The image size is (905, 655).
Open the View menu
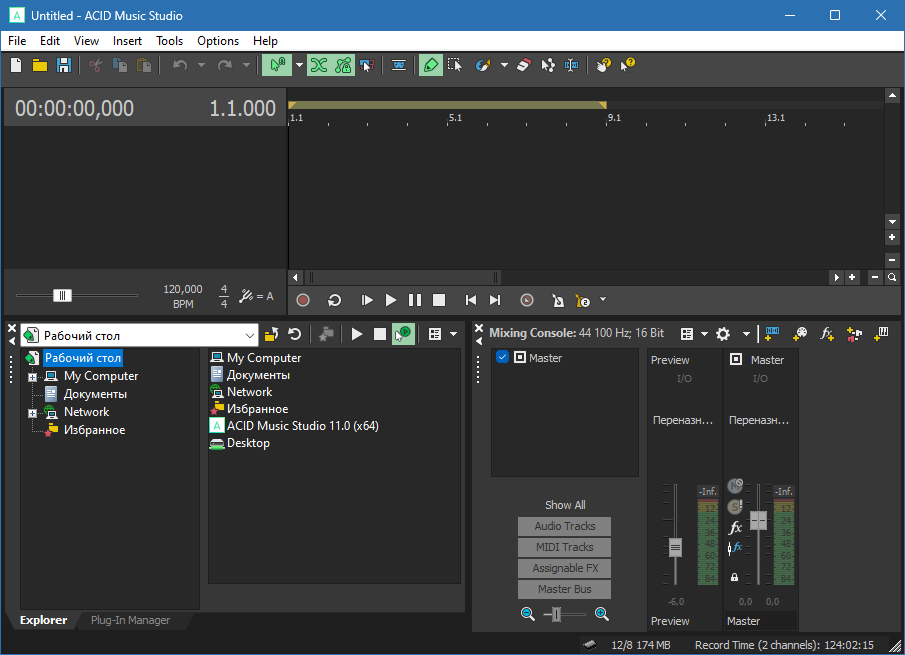pos(86,41)
